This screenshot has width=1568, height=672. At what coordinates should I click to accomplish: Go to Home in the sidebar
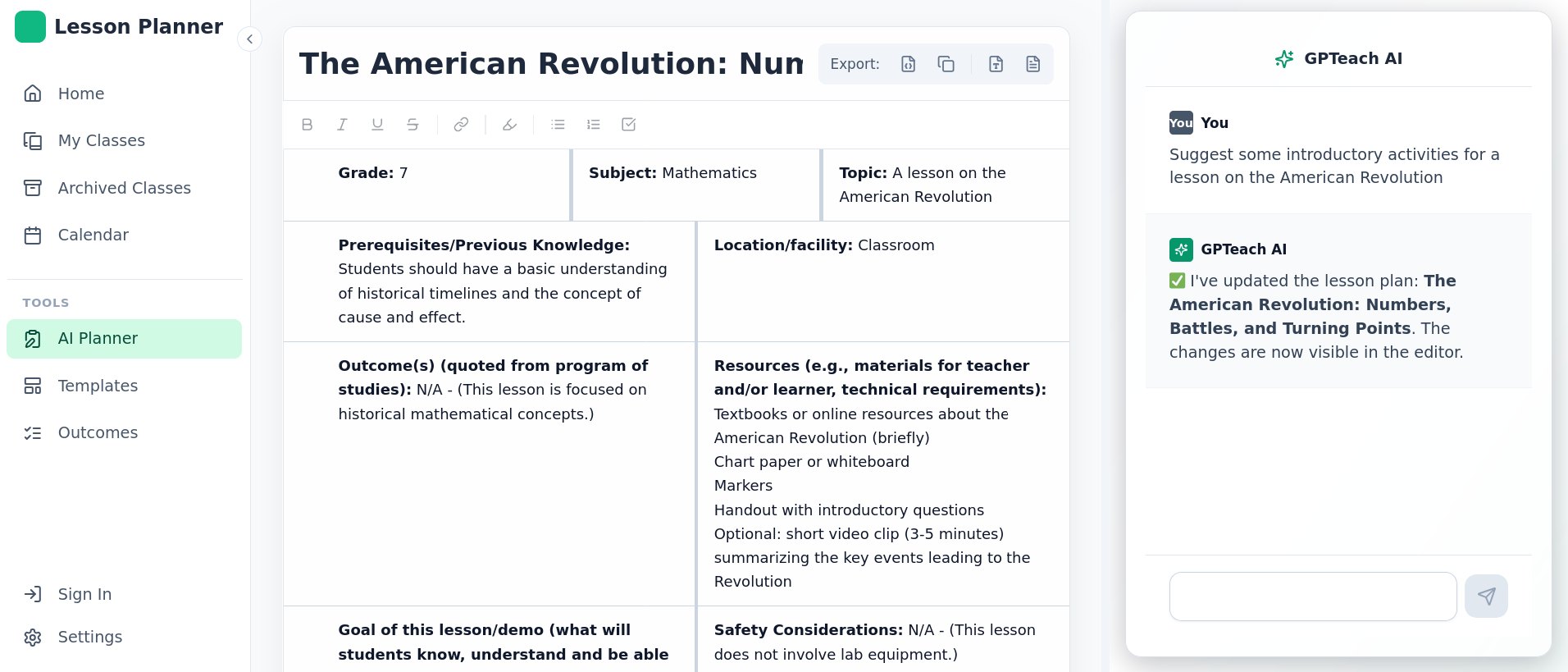point(125,94)
